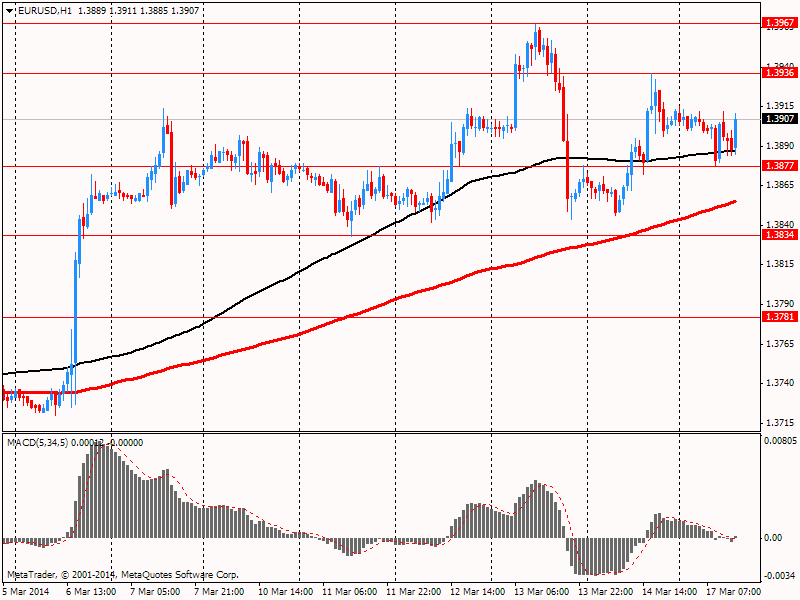Click the 1.3834 red price label
The width and height of the screenshot is (800, 600).
(x=780, y=235)
